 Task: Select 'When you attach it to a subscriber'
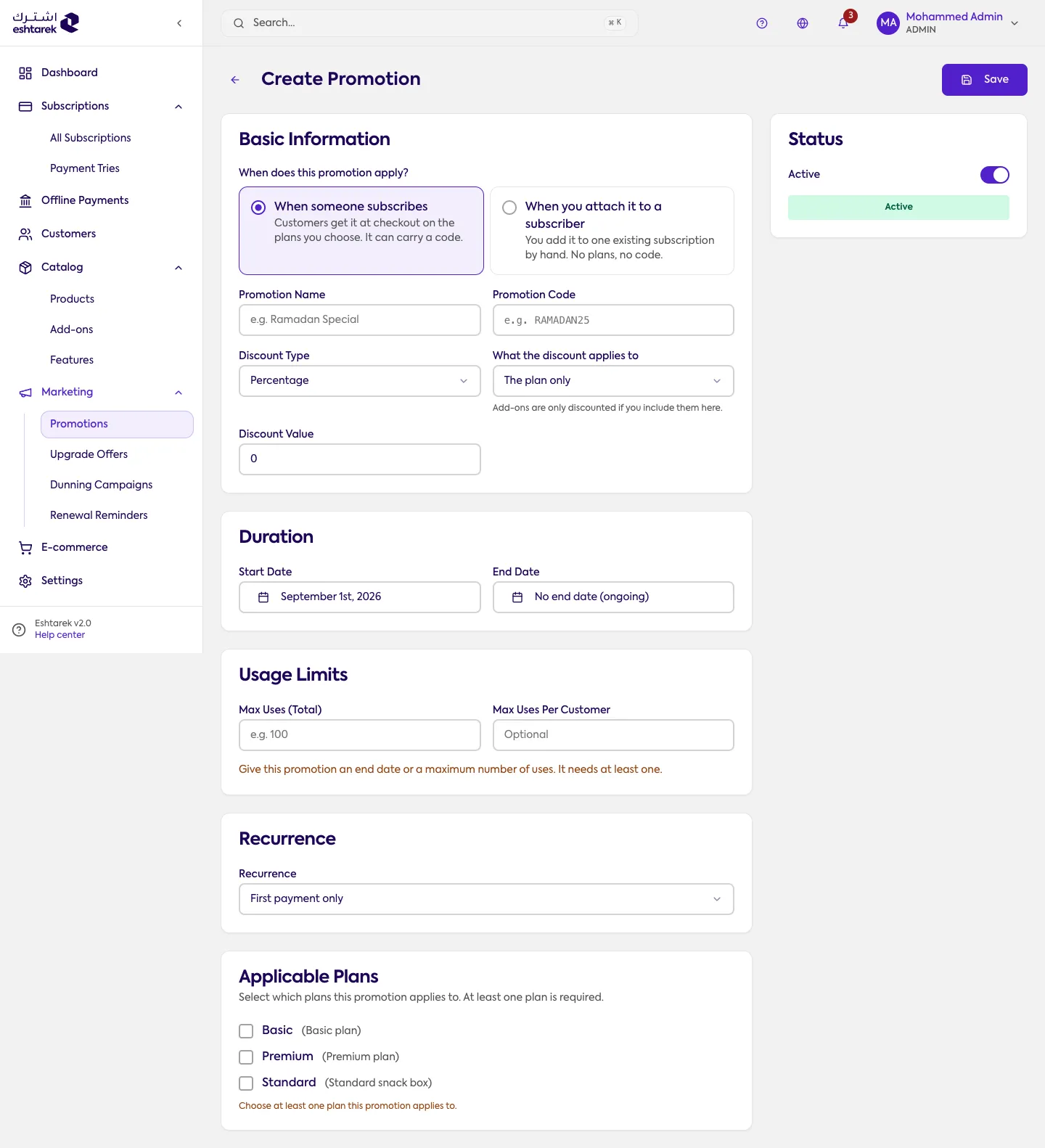(612, 231)
